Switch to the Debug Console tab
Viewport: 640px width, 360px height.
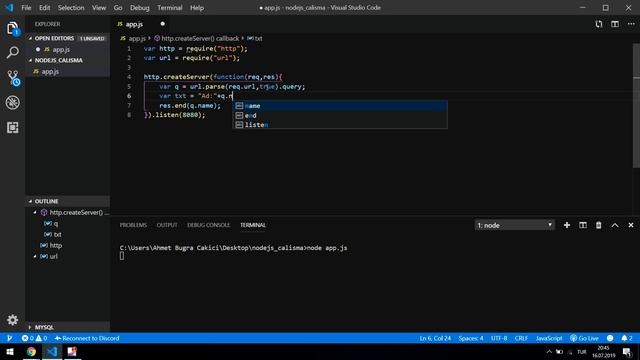[x=208, y=225]
